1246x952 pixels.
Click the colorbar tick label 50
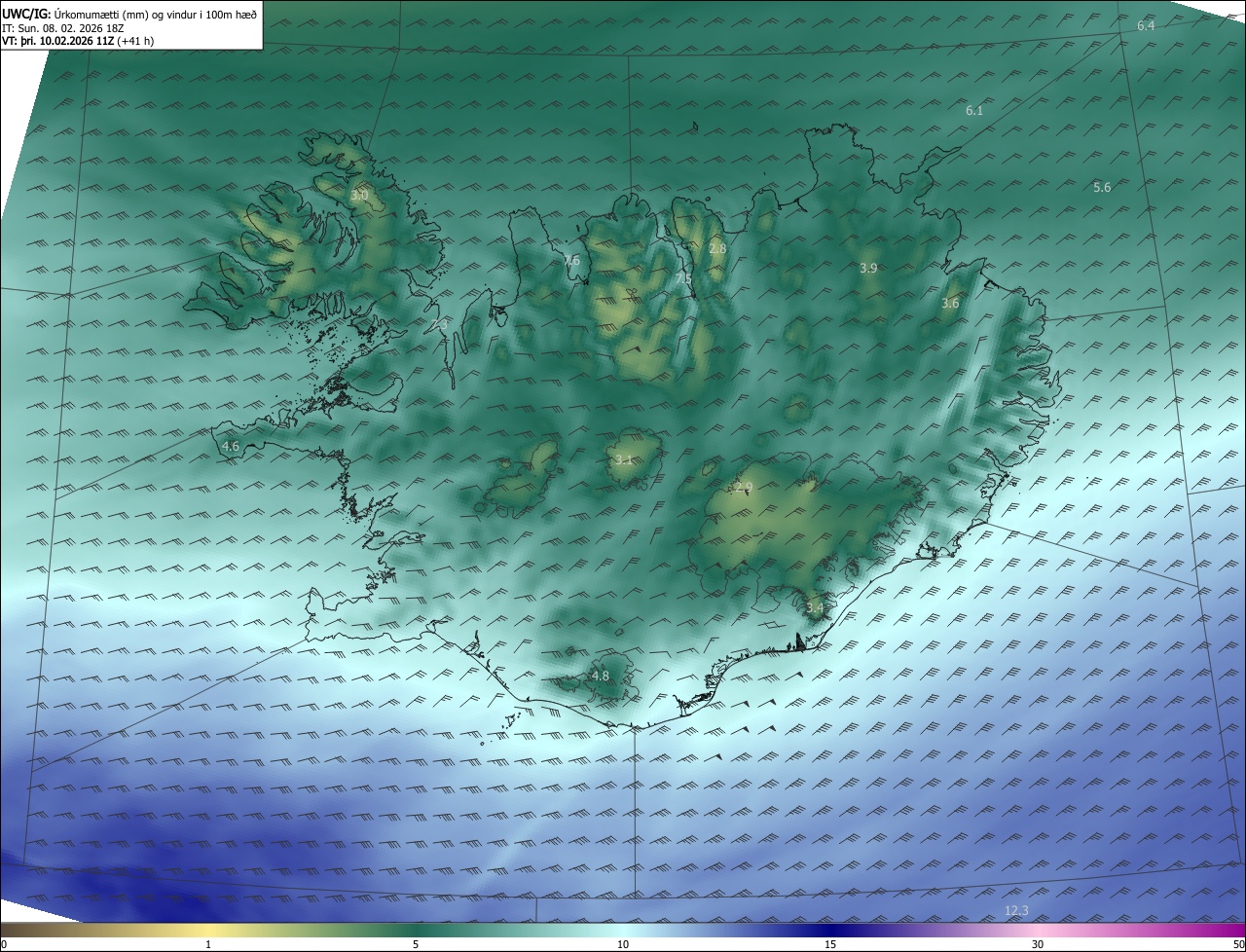coord(1238,944)
